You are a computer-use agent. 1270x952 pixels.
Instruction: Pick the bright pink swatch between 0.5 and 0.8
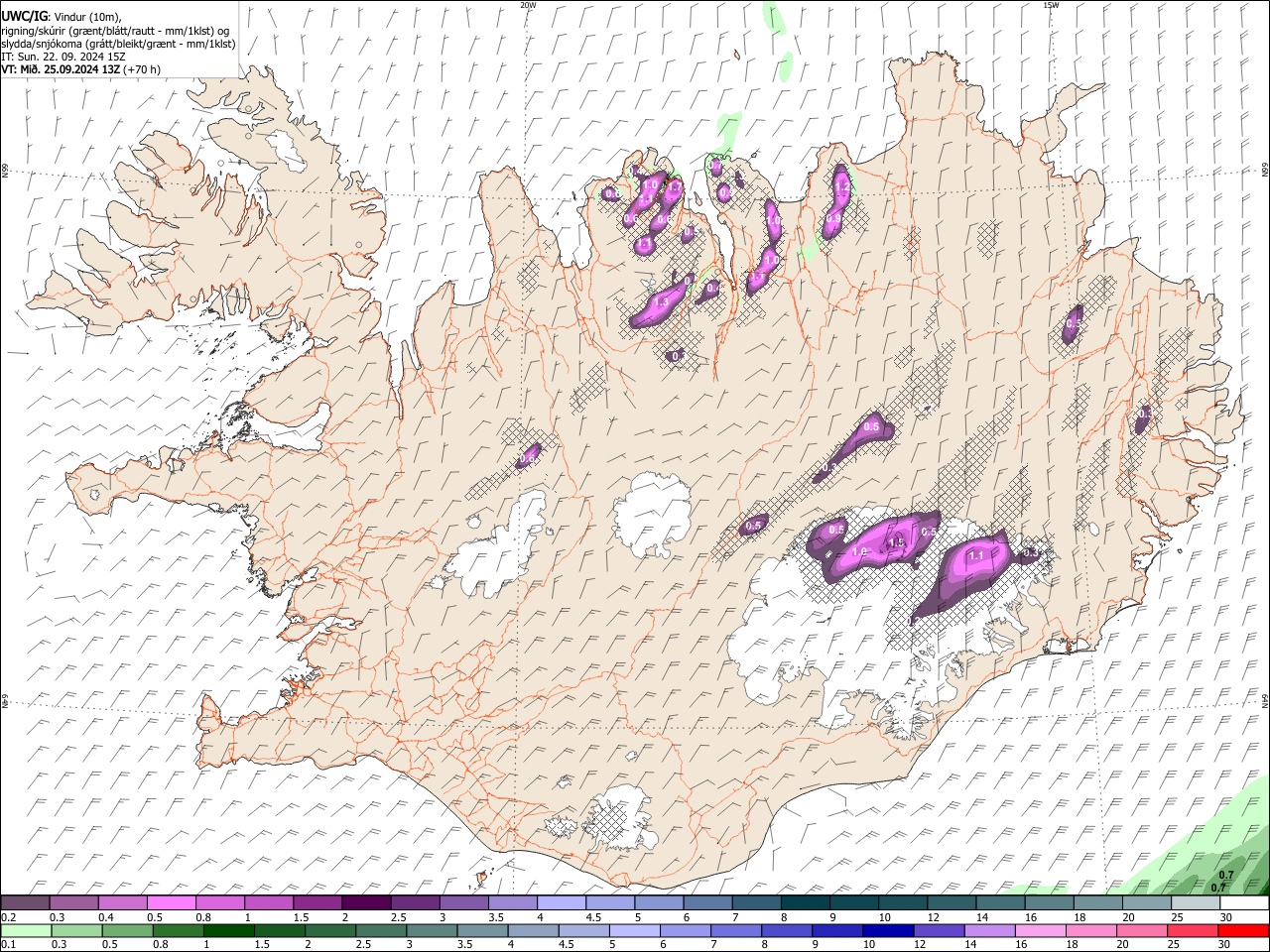point(172,903)
